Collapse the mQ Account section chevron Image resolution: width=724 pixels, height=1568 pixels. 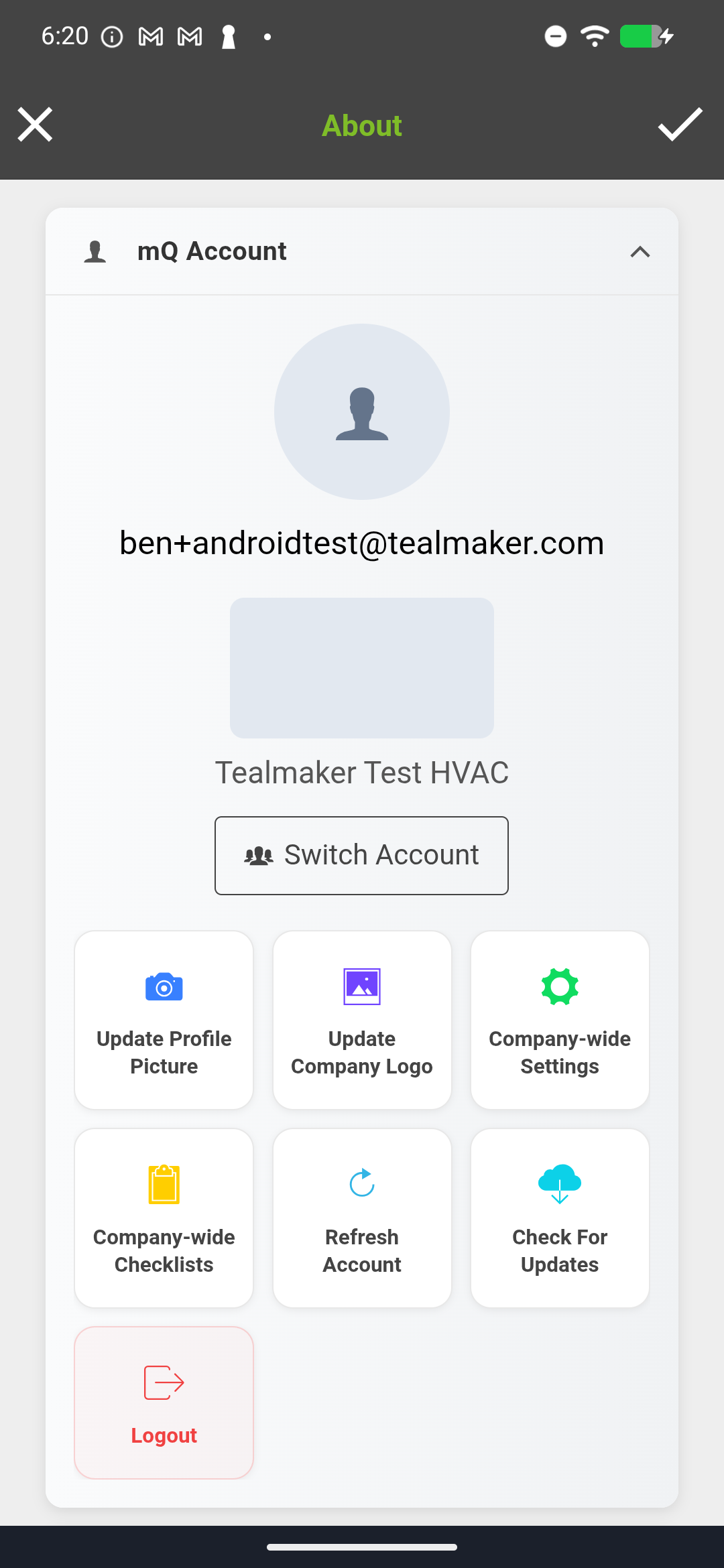640,252
